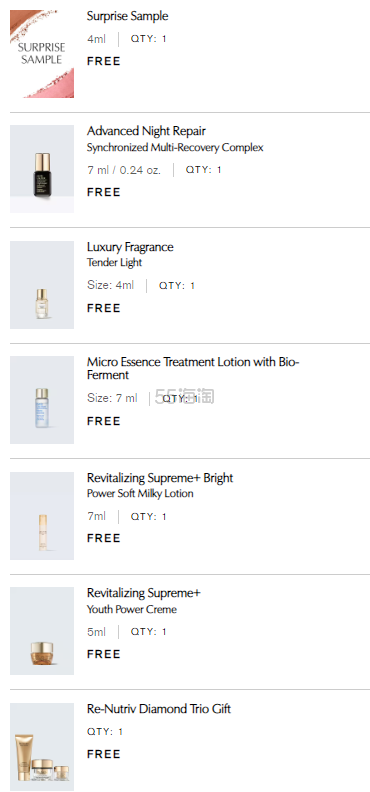370x792 pixels.
Task: Click the Surprise Sample product image
Action: point(42,54)
